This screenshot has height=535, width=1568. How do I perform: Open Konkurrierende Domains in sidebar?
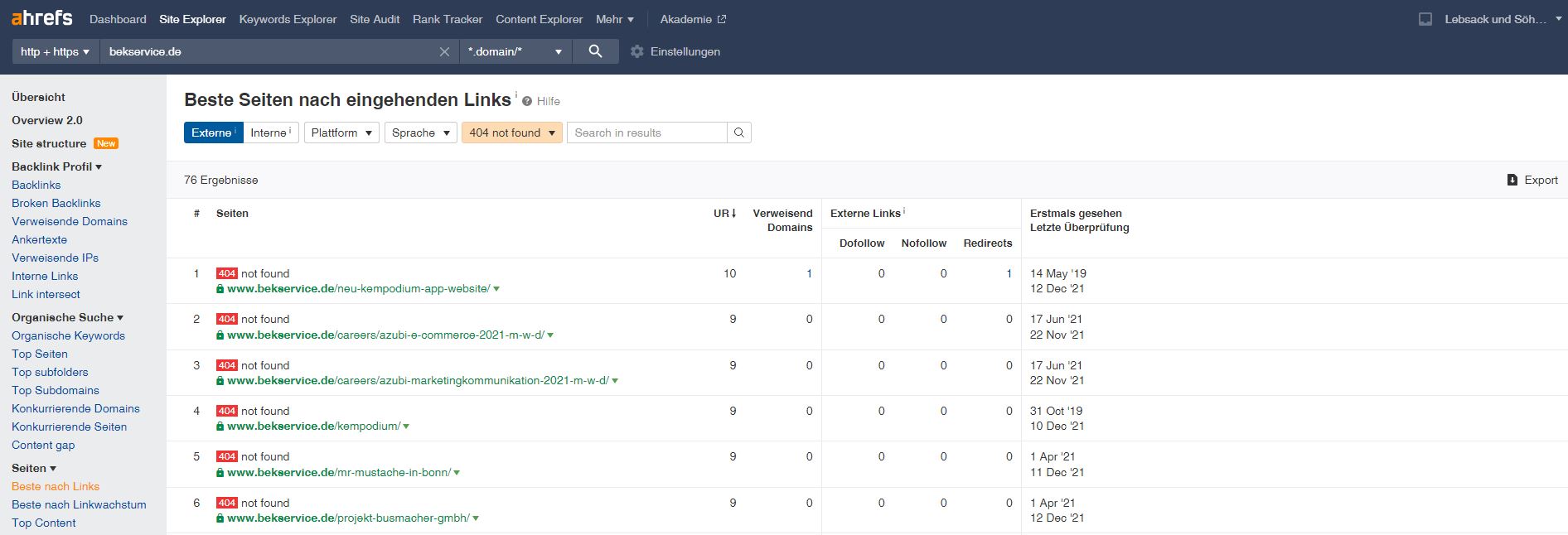75,408
